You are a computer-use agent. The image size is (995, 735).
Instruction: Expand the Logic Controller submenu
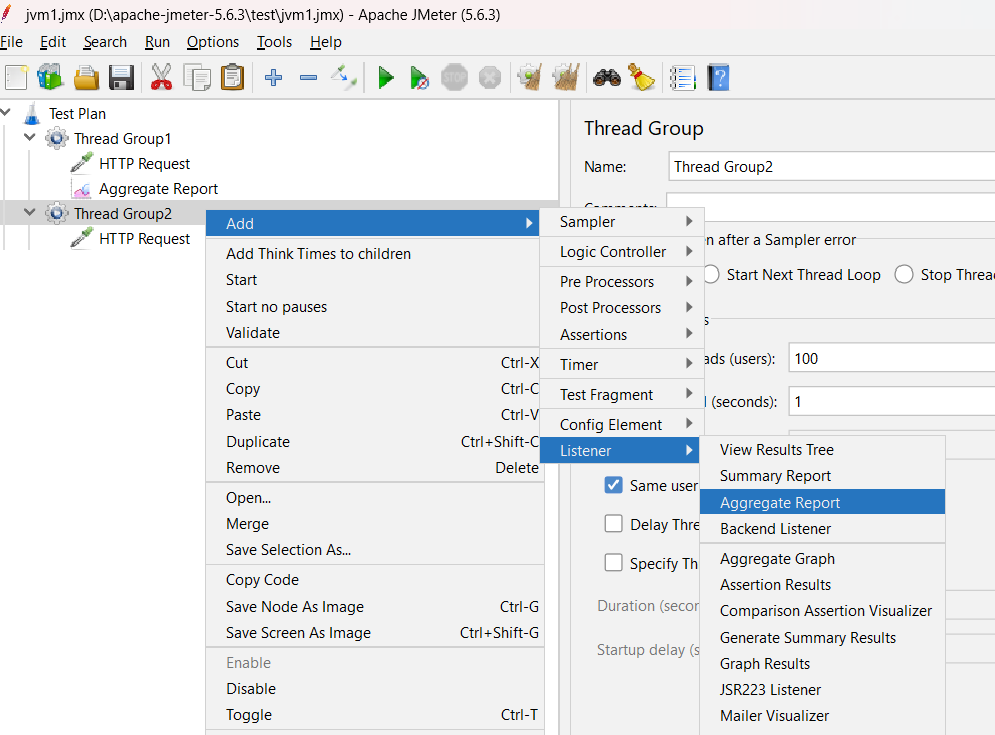pos(621,251)
